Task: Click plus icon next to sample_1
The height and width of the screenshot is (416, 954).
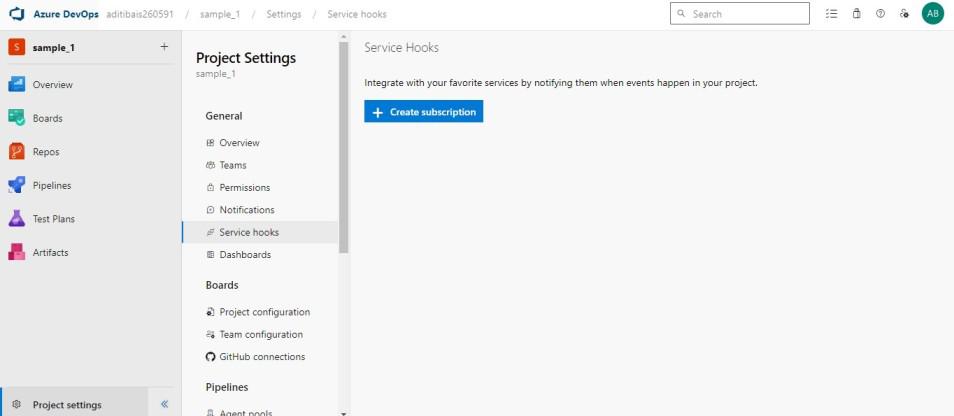Action: click(x=164, y=47)
